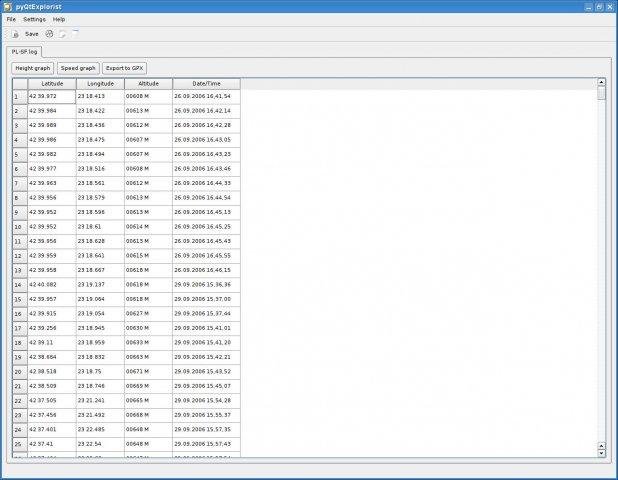Click altitude cell 00671 M in row 20
Viewport: 618px width, 480px height.
click(x=149, y=372)
